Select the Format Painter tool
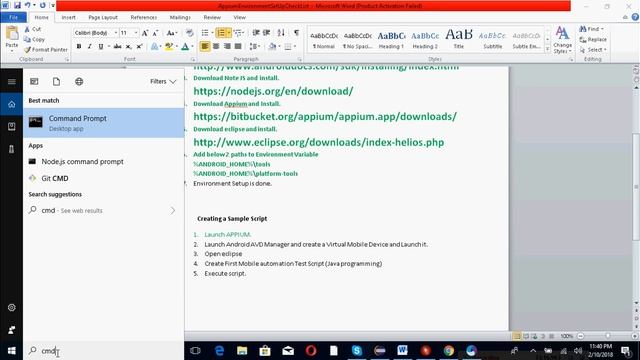 pos(46,49)
